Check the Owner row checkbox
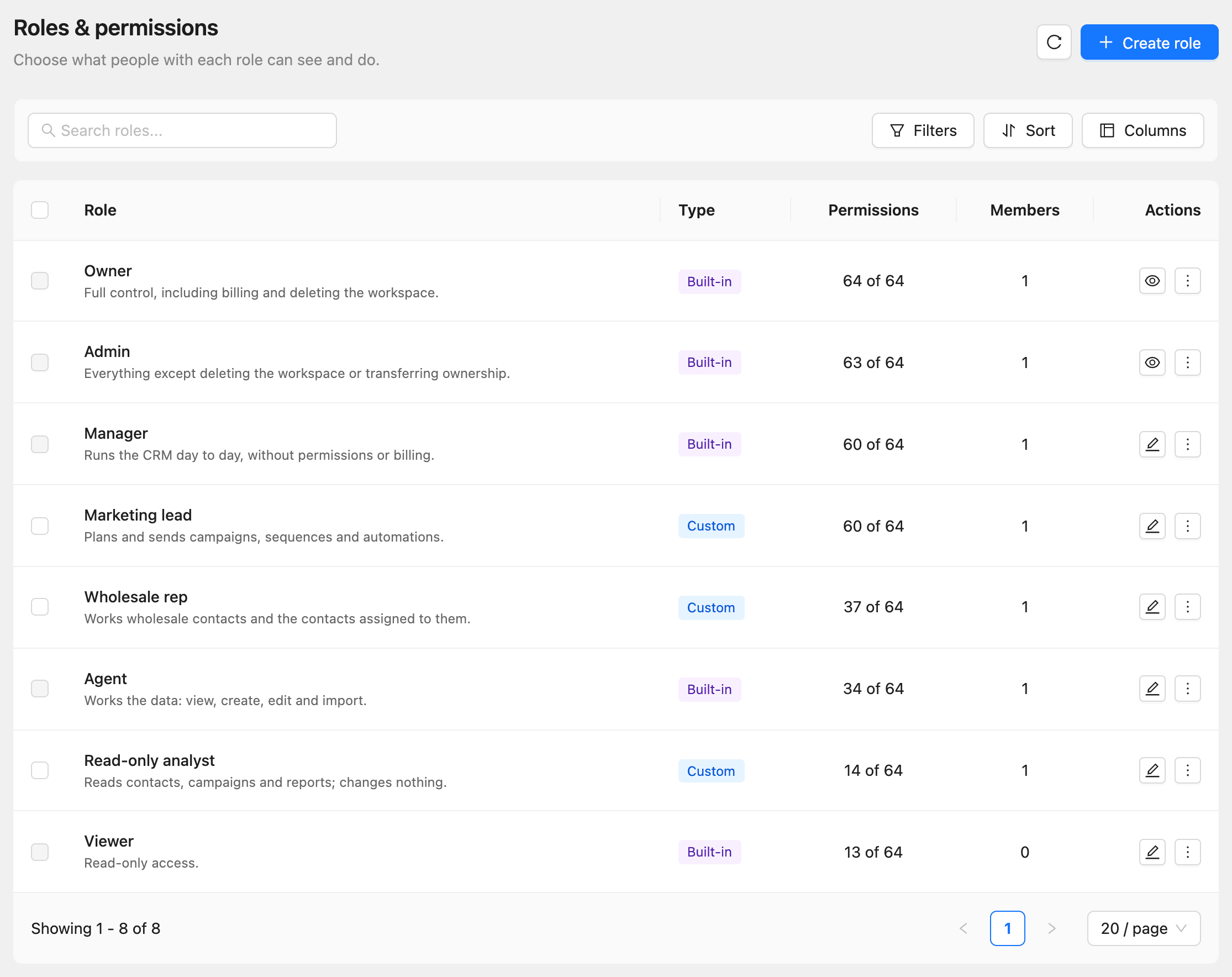 point(39,281)
